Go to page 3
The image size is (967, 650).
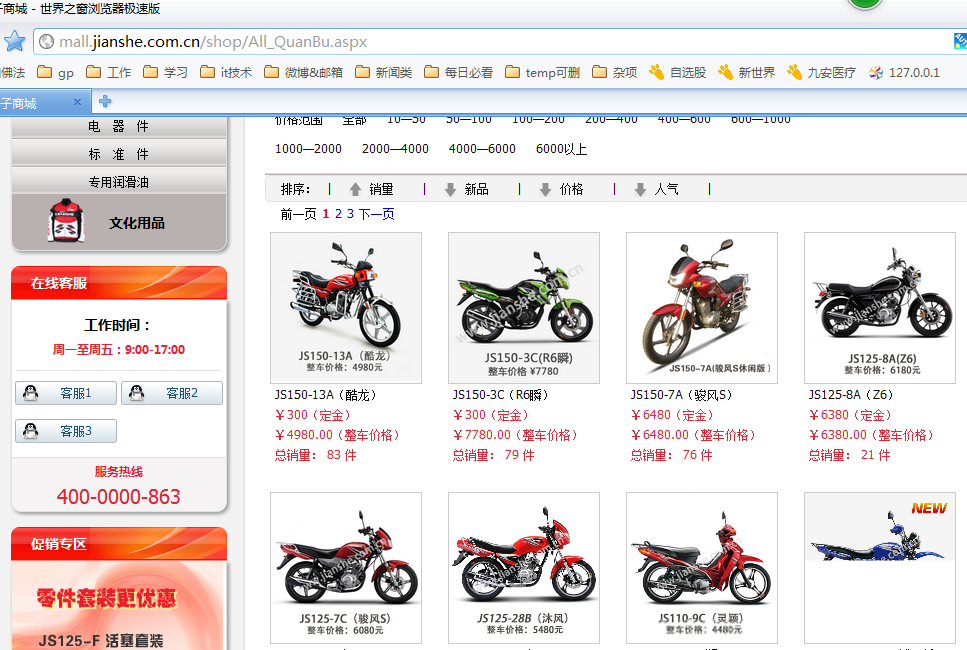[x=350, y=214]
